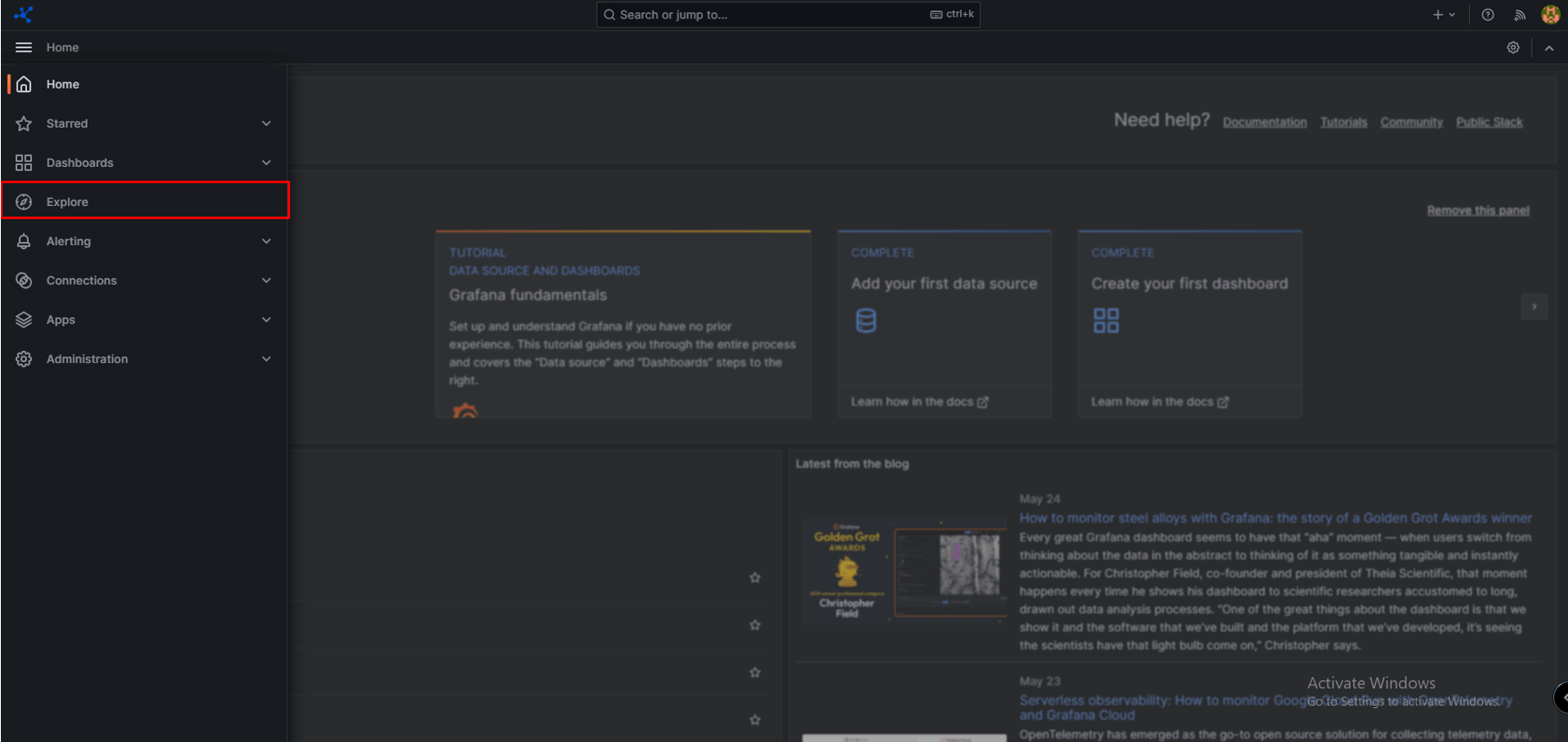Open the help question mark icon
The height and width of the screenshot is (742, 1568).
pyautogui.click(x=1487, y=15)
